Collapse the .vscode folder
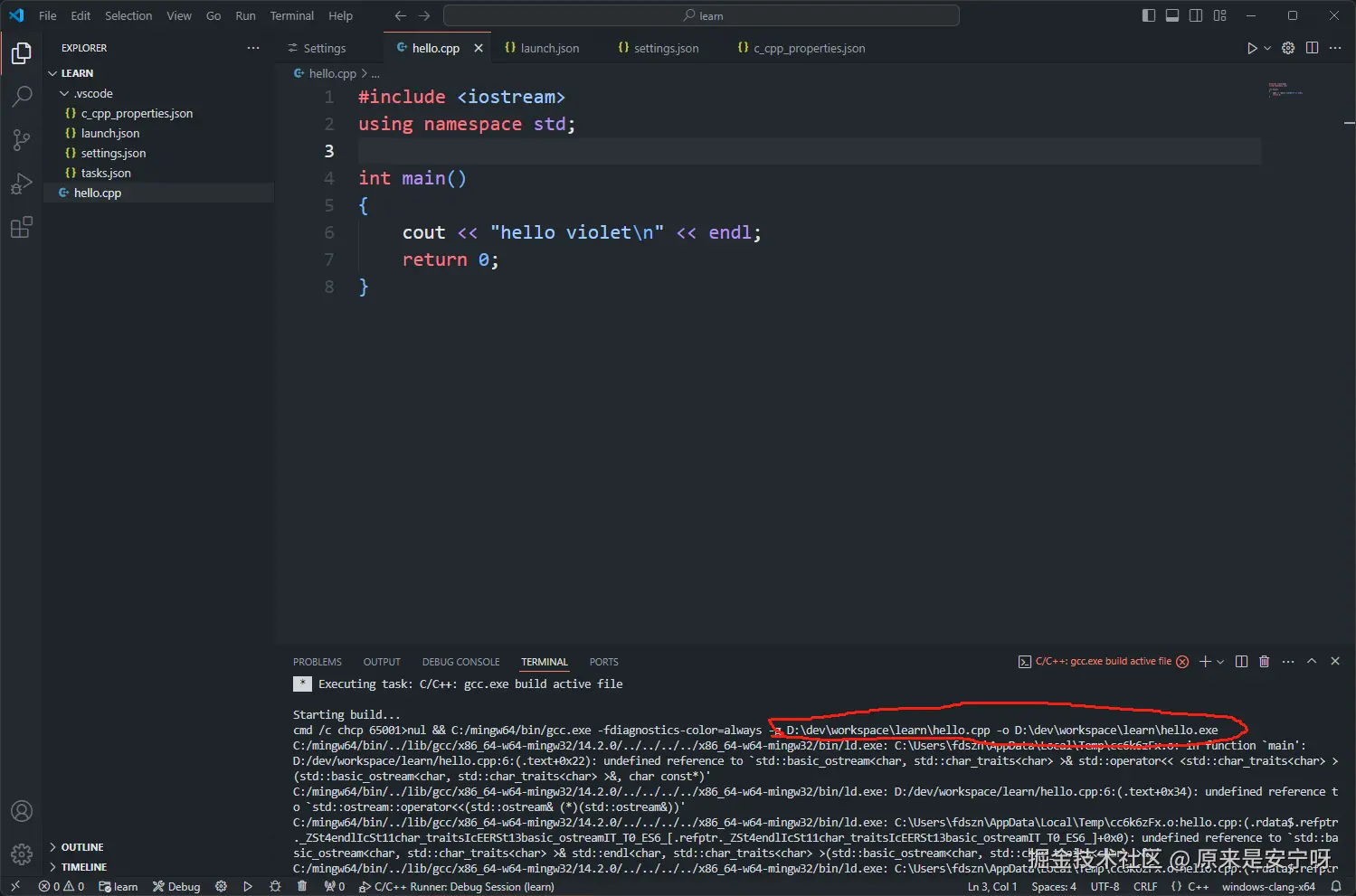This screenshot has height=896, width=1356. coord(64,93)
